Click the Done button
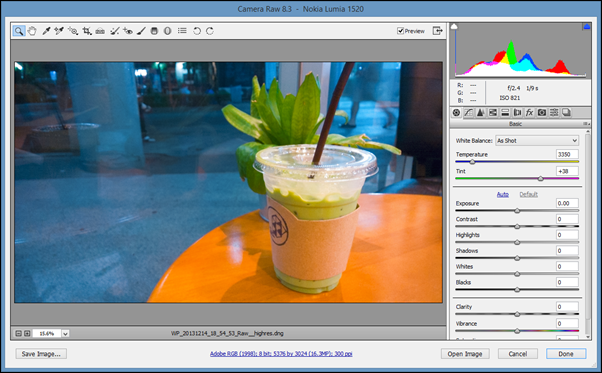 566,354
